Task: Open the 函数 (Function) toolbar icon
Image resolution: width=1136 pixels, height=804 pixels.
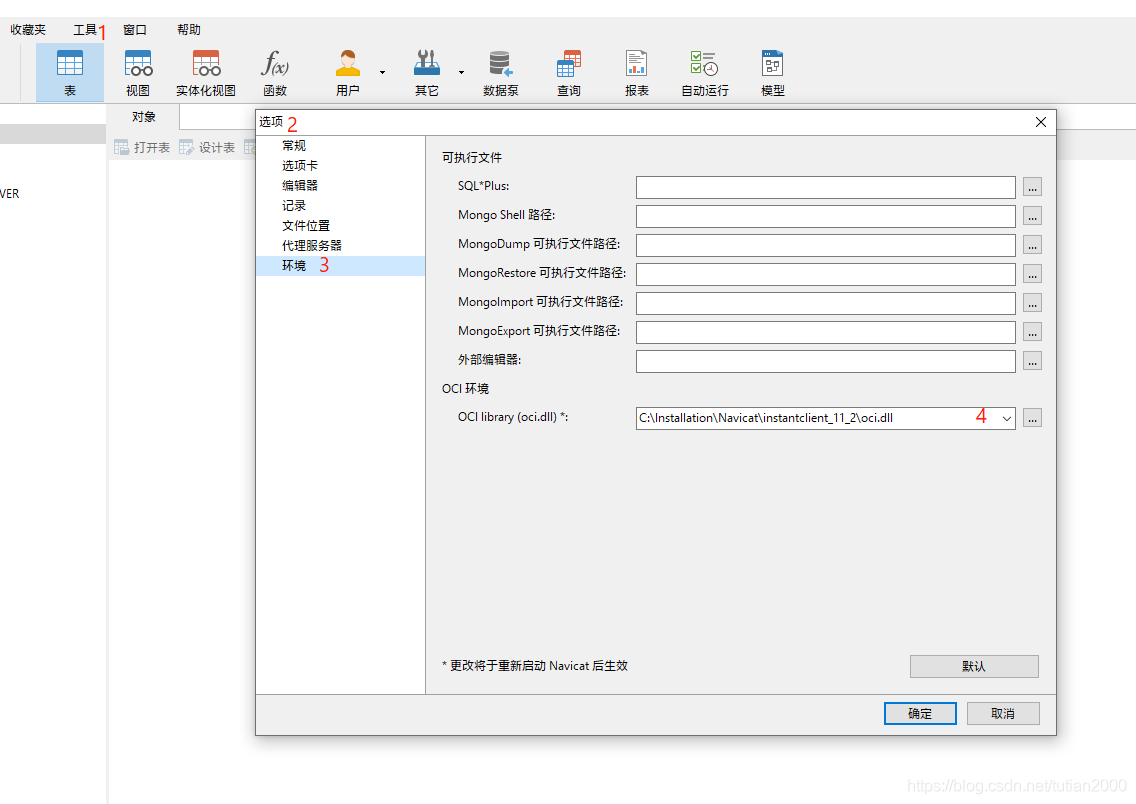Action: point(275,72)
